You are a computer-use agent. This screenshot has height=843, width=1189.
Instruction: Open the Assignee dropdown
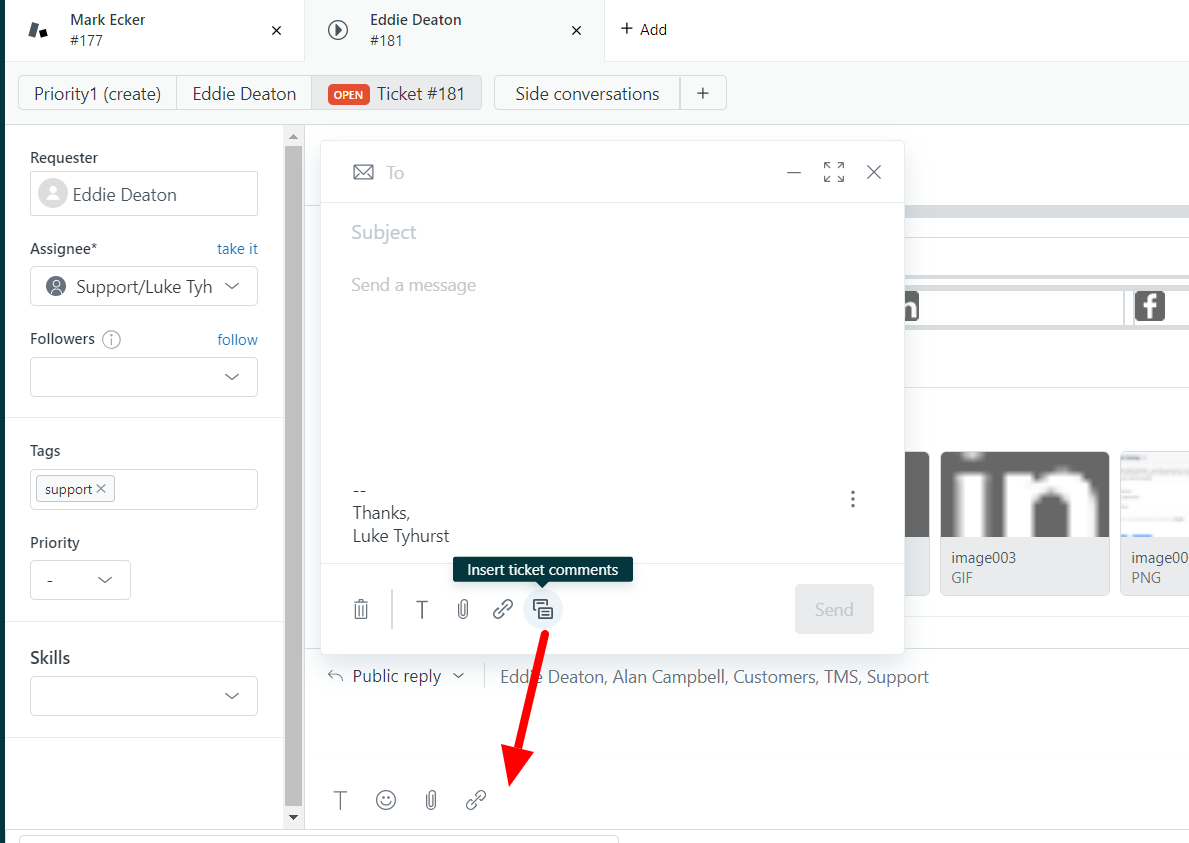[144, 286]
